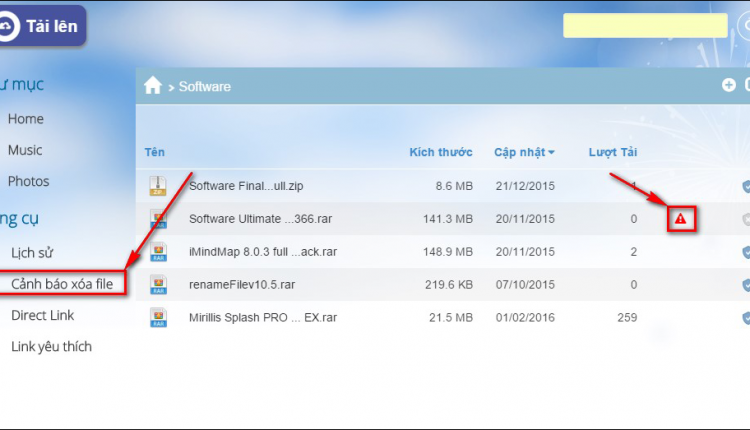This screenshot has height=430, width=750.
Task: Toggle Cập nhật sort dropdown arrow
Action: [x=551, y=152]
